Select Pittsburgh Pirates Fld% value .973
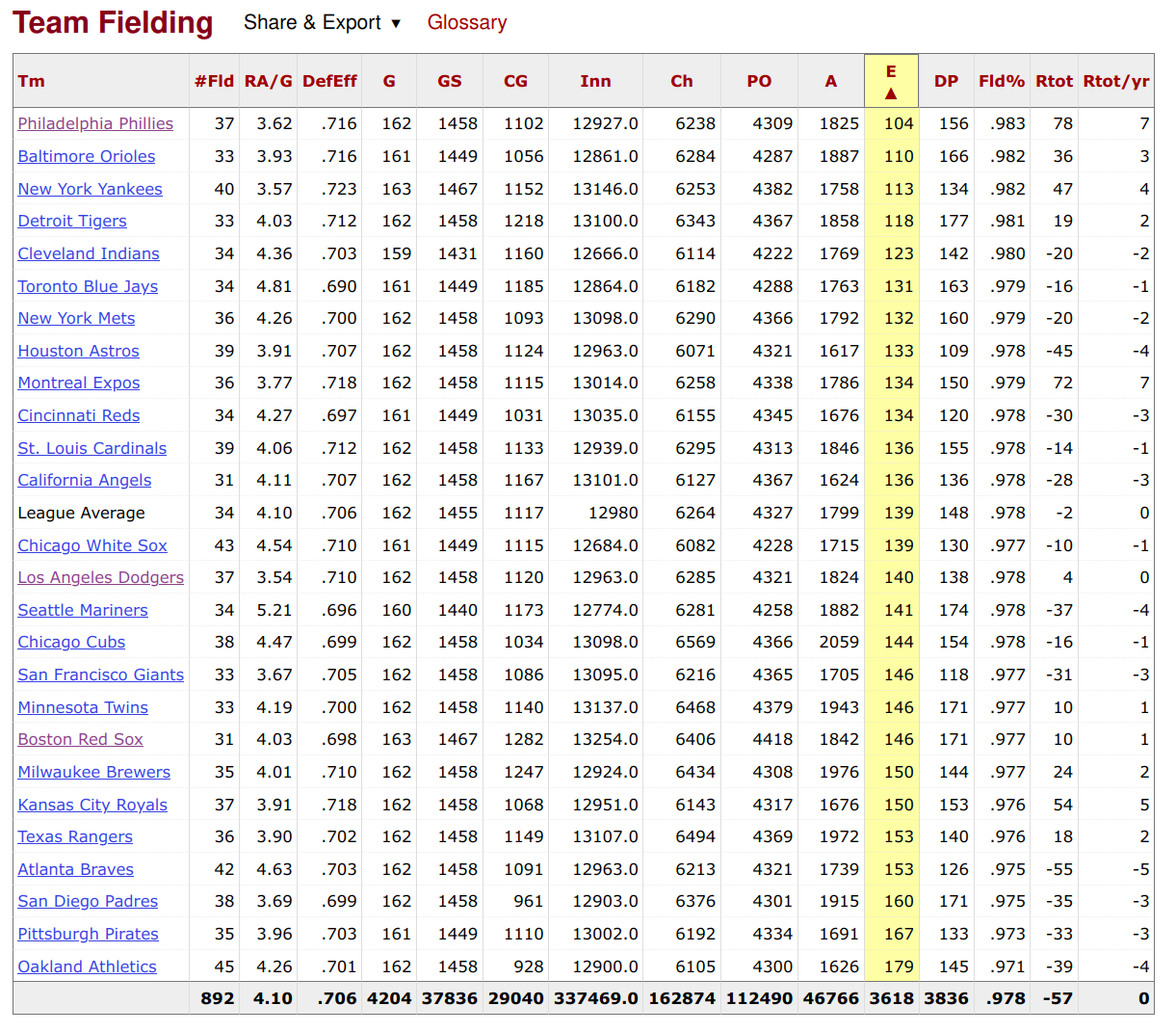This screenshot has width=1176, height=1032. coord(1007,934)
